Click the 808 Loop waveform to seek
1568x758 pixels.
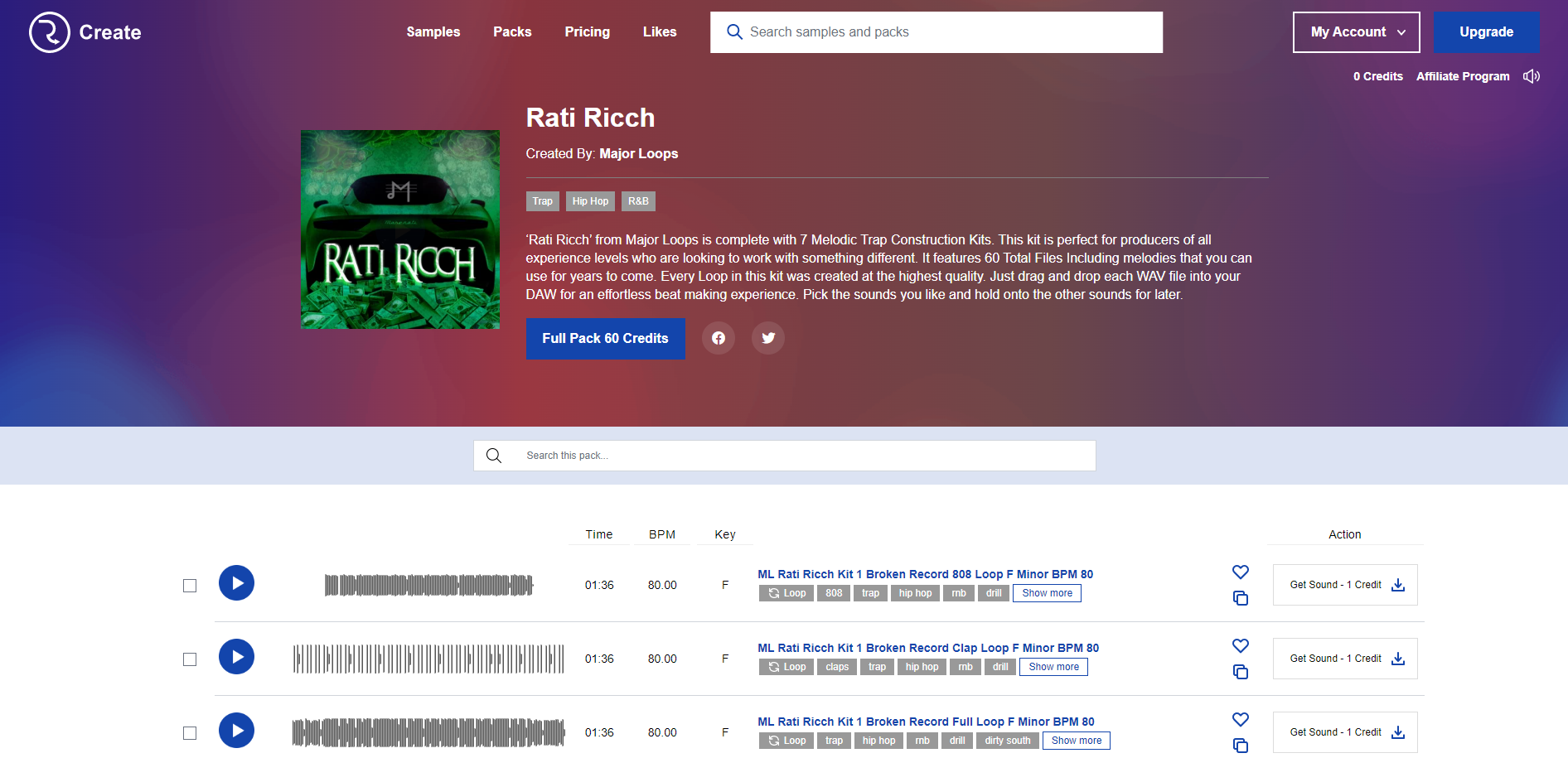pos(430,584)
